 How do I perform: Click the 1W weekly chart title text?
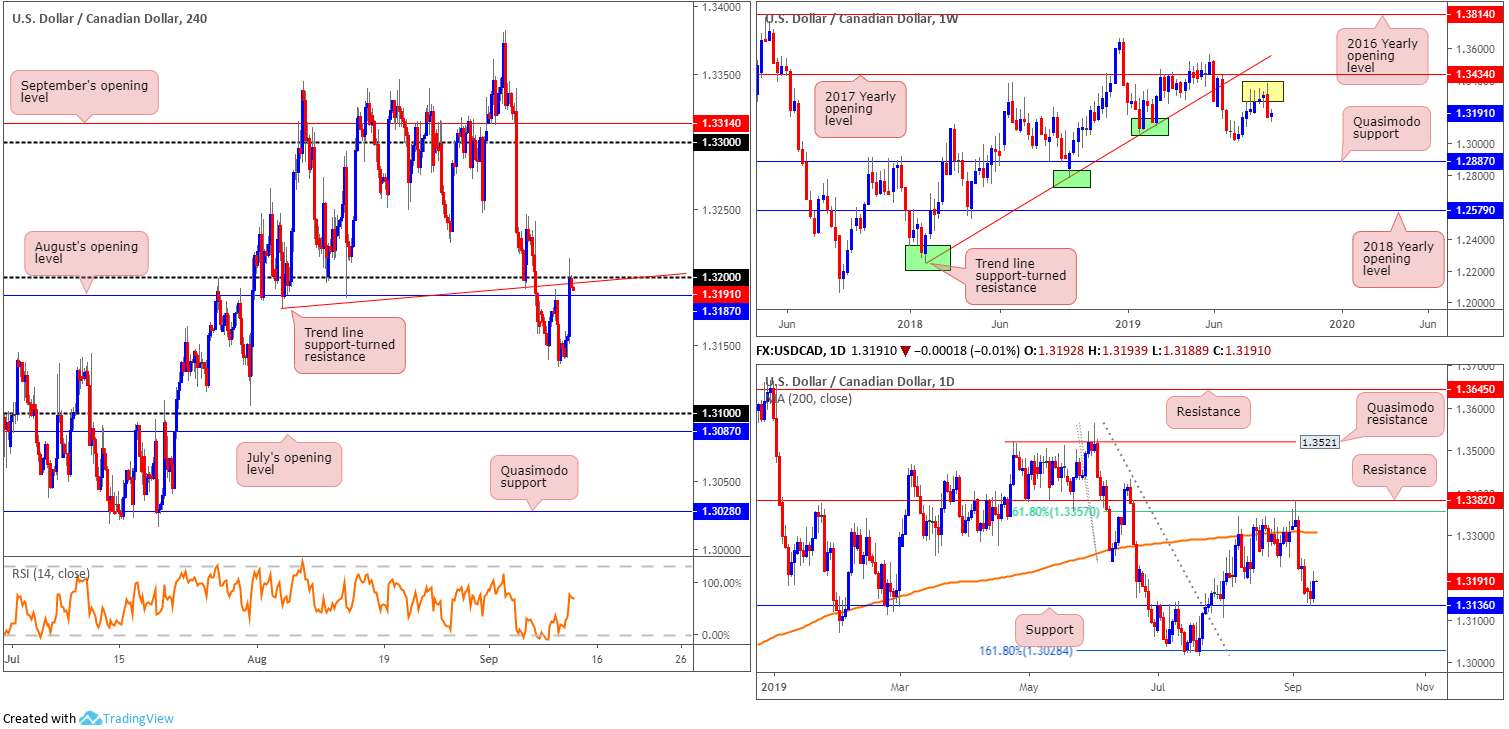(863, 17)
